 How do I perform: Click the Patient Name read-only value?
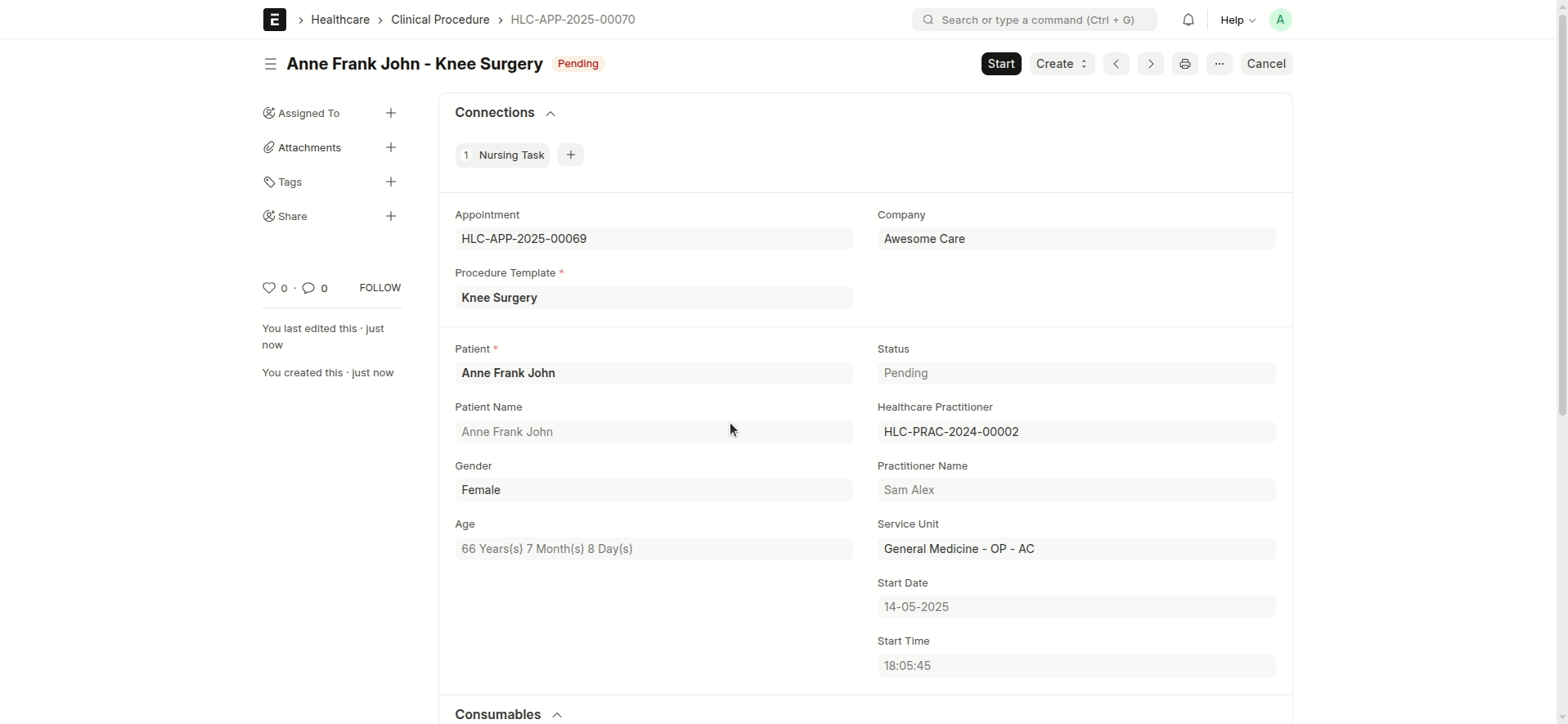(x=654, y=432)
